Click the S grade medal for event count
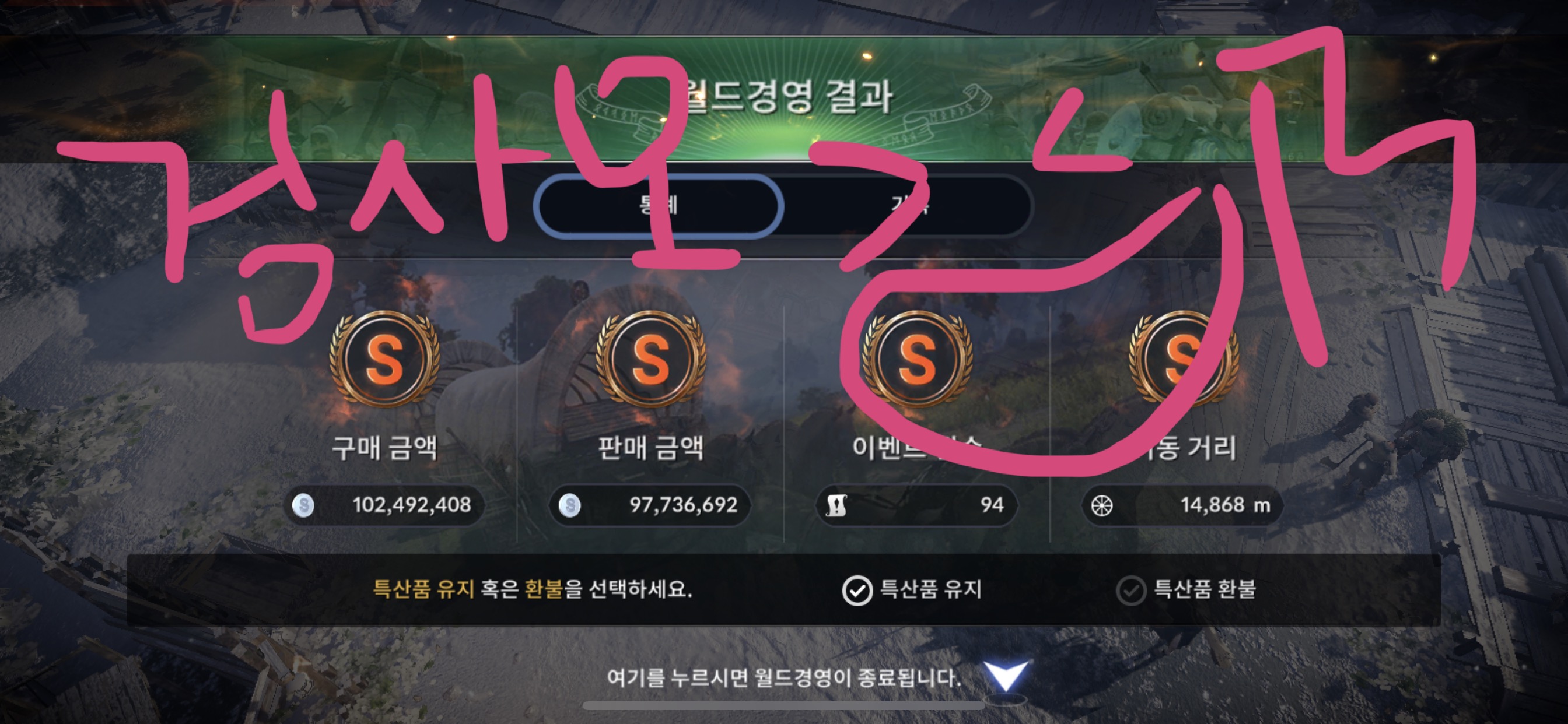The height and width of the screenshot is (724, 1568). [x=916, y=359]
